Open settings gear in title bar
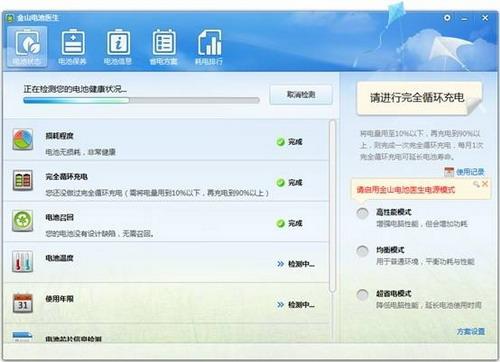500x362 pixels. pyautogui.click(x=447, y=18)
